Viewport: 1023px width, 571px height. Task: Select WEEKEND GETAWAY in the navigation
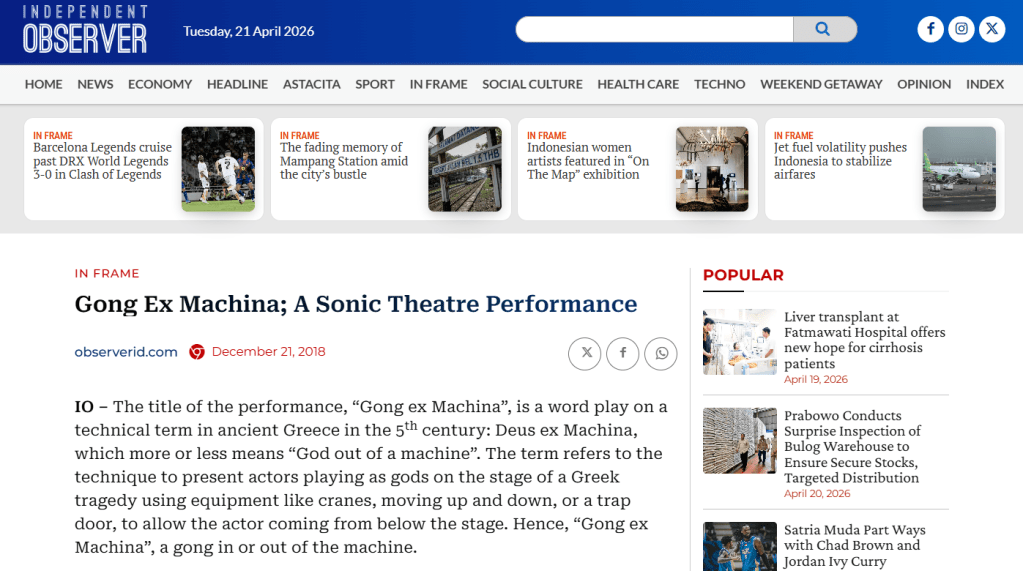(x=821, y=84)
